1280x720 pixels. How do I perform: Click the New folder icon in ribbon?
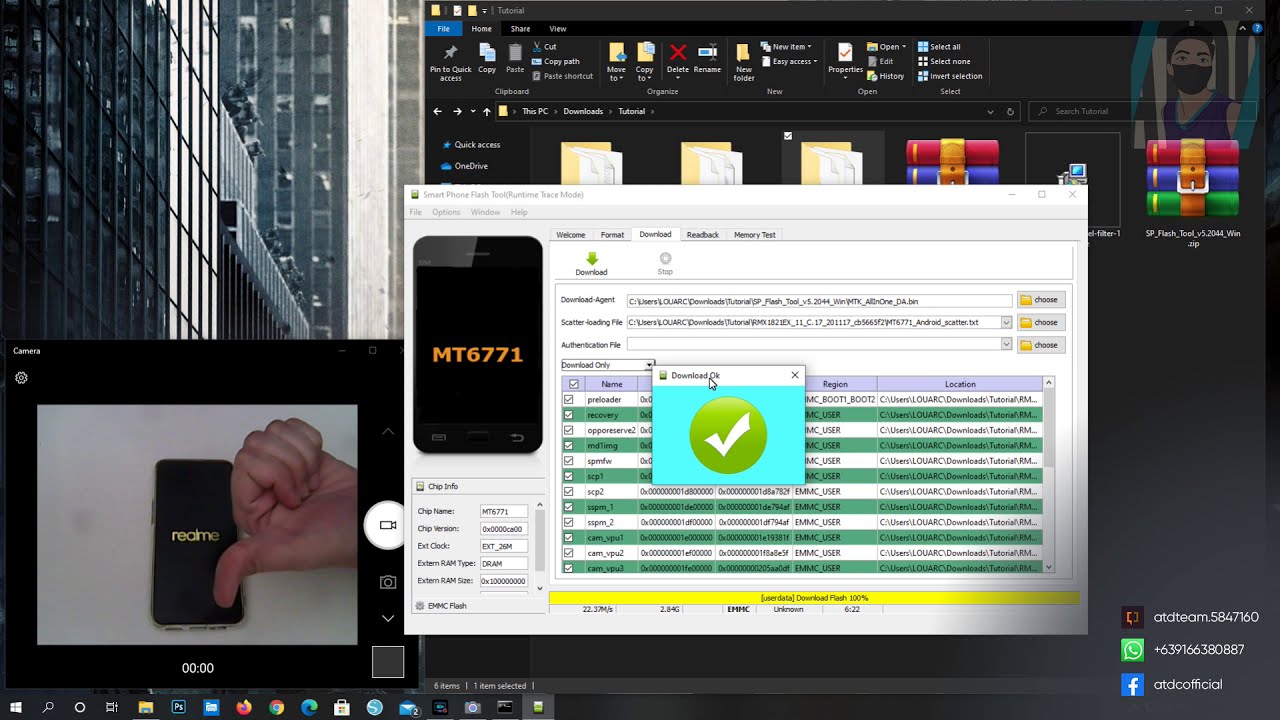(743, 53)
